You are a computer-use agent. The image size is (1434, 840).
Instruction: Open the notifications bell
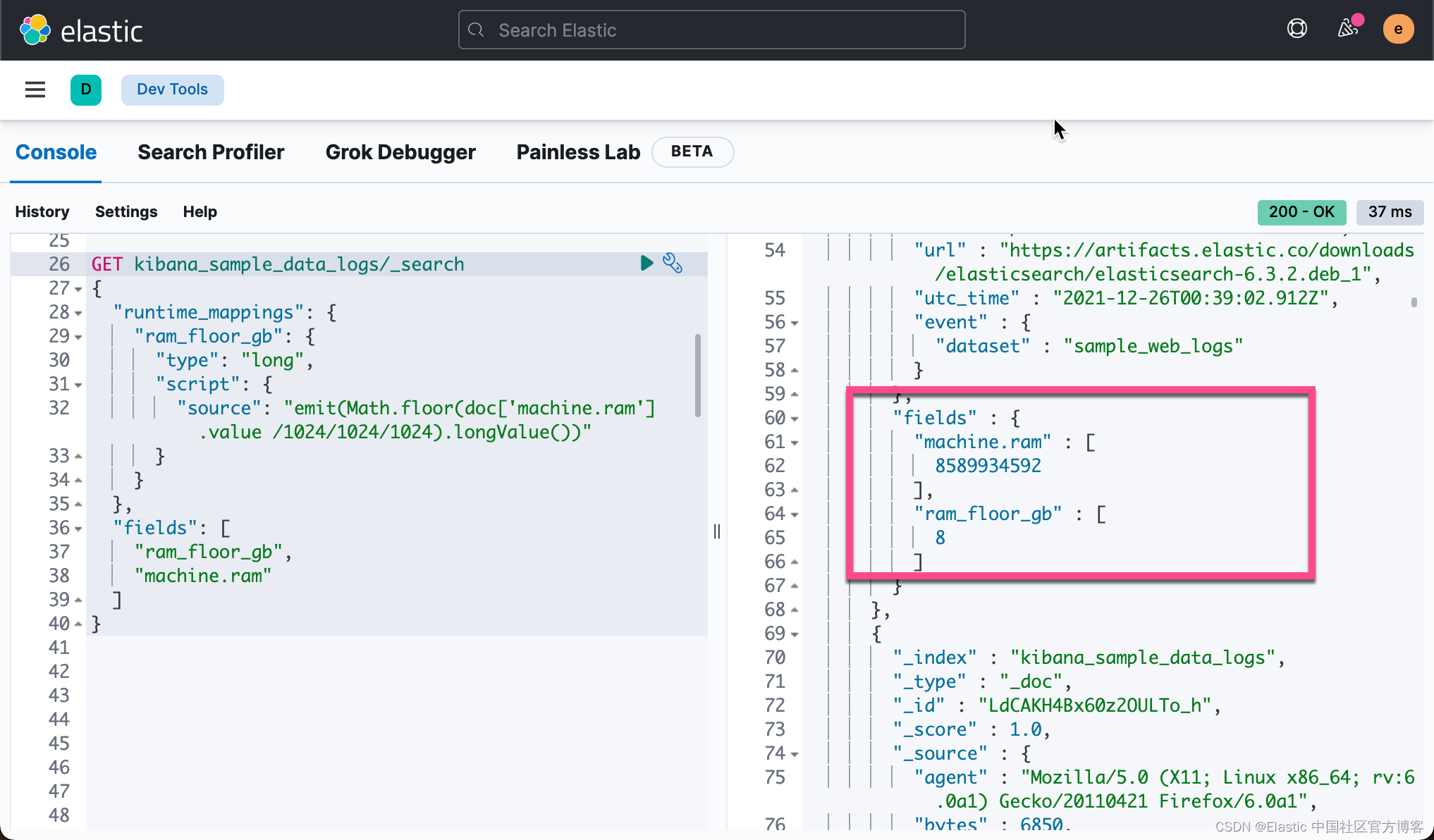click(x=1348, y=28)
